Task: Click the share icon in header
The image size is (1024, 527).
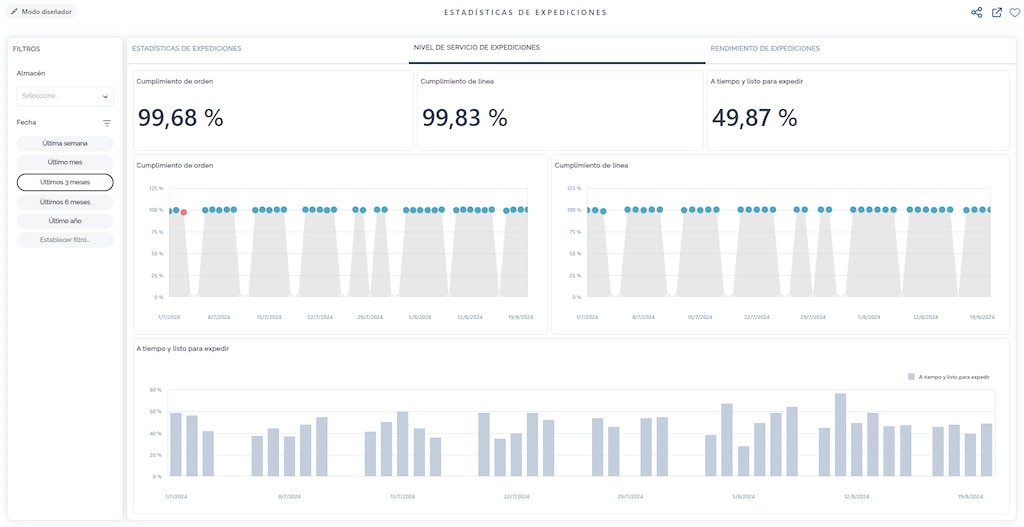Action: coord(976,13)
